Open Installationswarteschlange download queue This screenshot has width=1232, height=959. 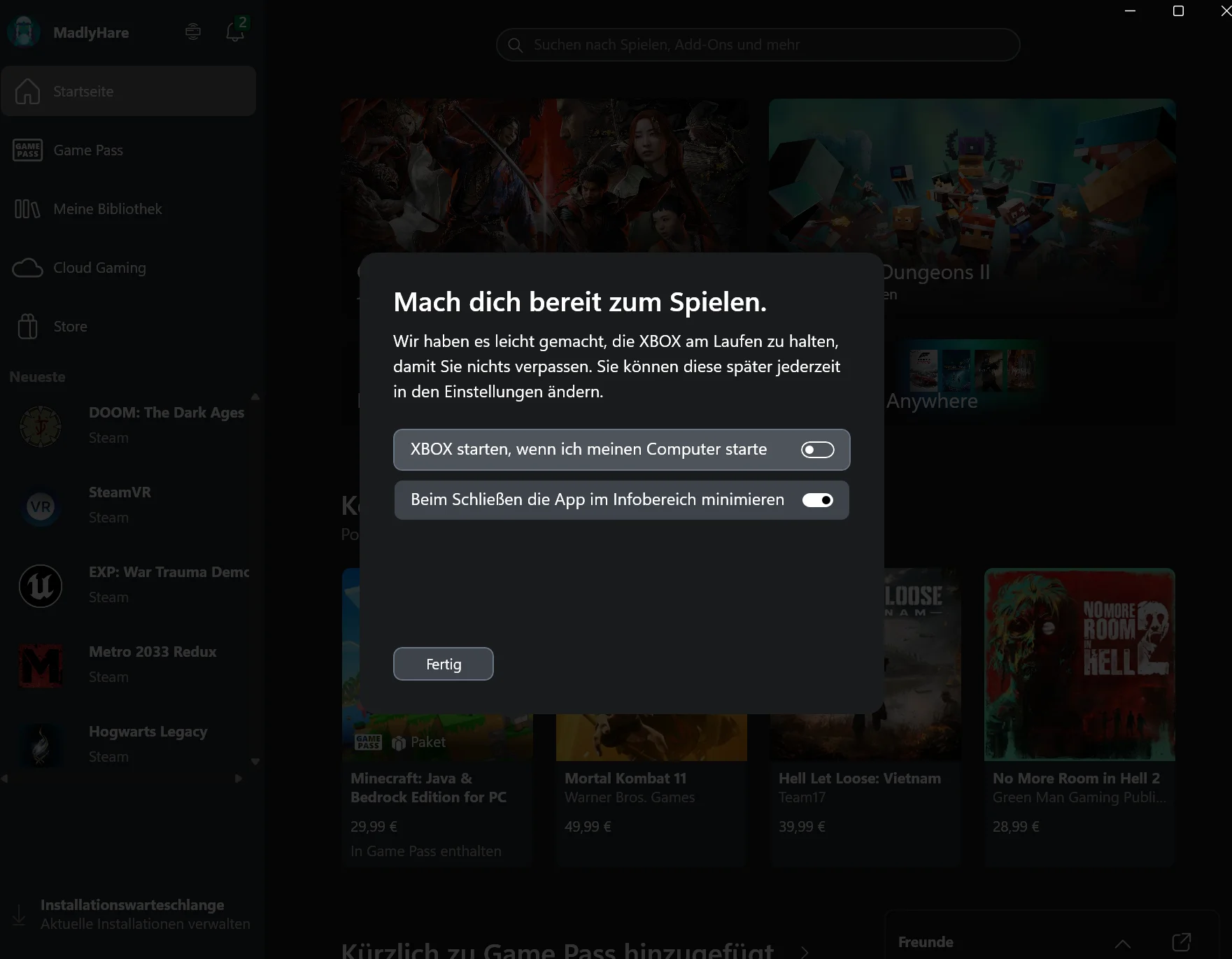(x=132, y=914)
